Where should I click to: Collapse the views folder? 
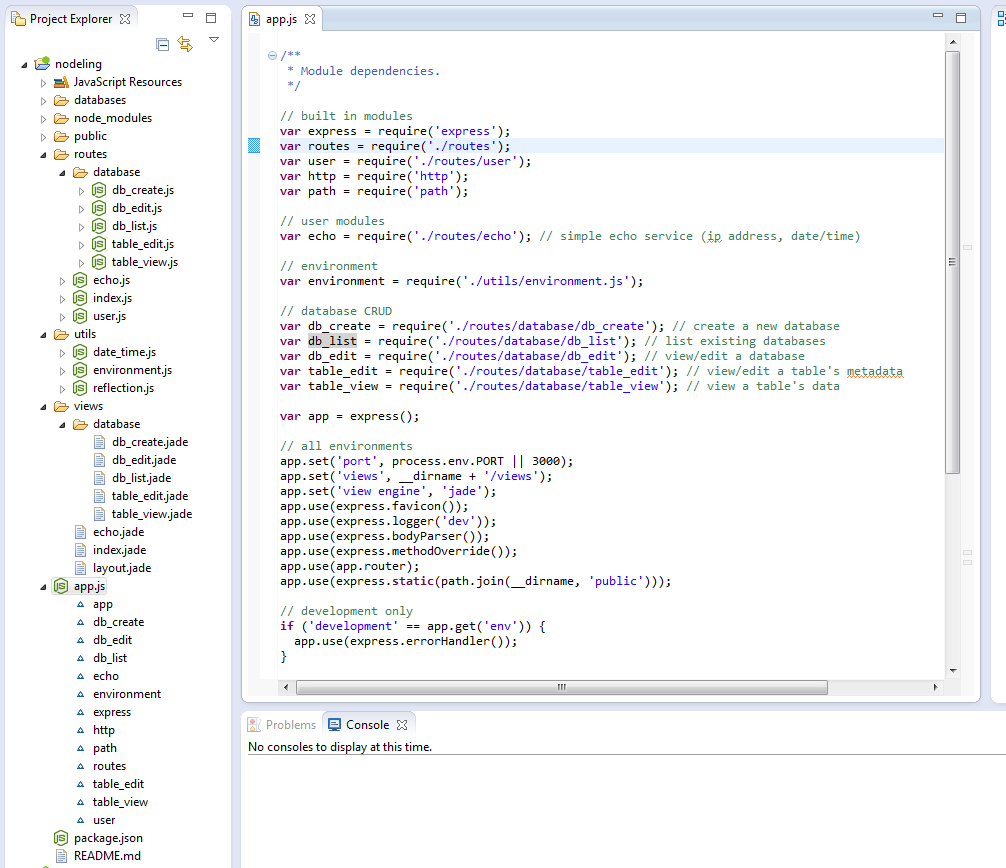(x=43, y=407)
